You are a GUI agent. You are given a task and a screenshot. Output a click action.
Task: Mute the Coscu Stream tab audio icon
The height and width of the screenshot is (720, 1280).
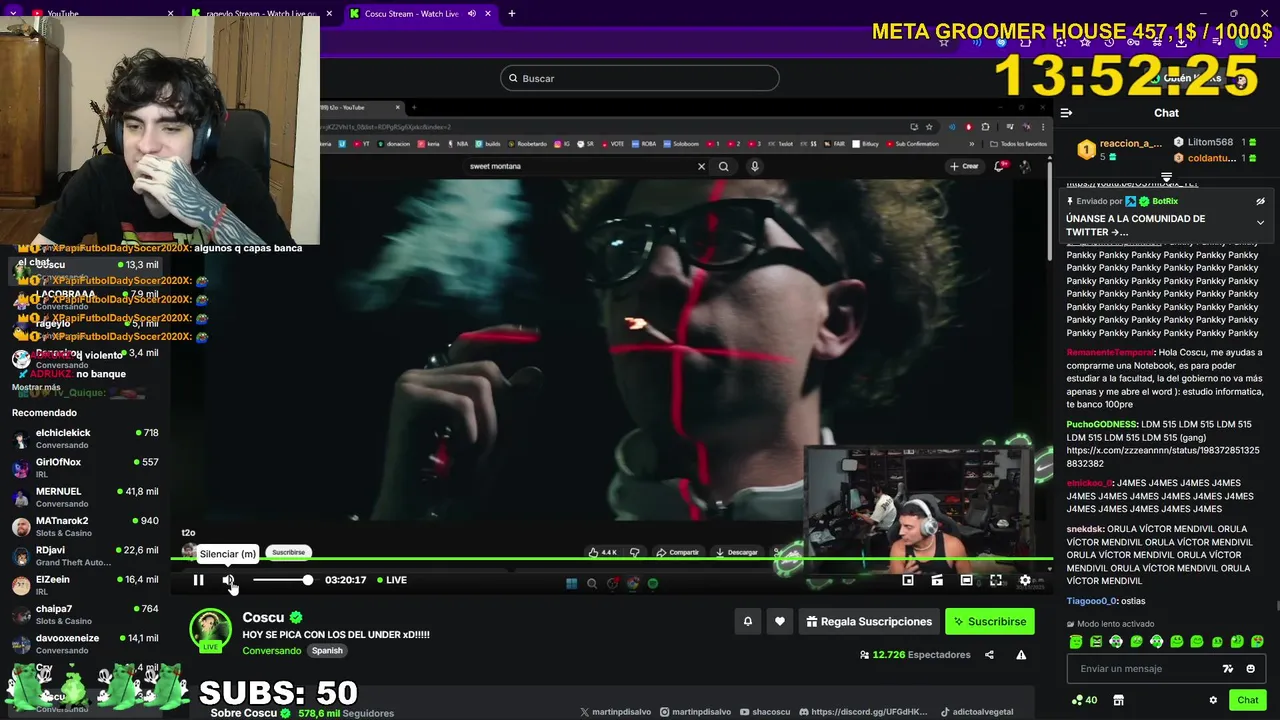coord(472,14)
